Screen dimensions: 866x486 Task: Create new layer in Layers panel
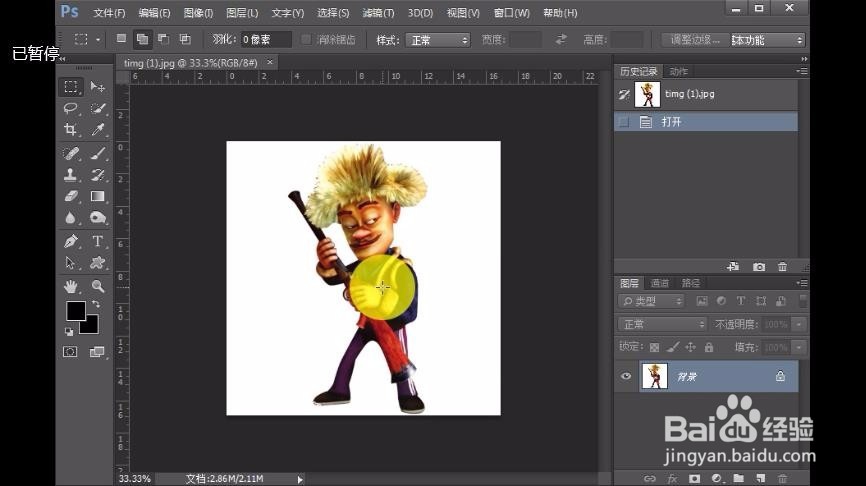click(x=761, y=478)
